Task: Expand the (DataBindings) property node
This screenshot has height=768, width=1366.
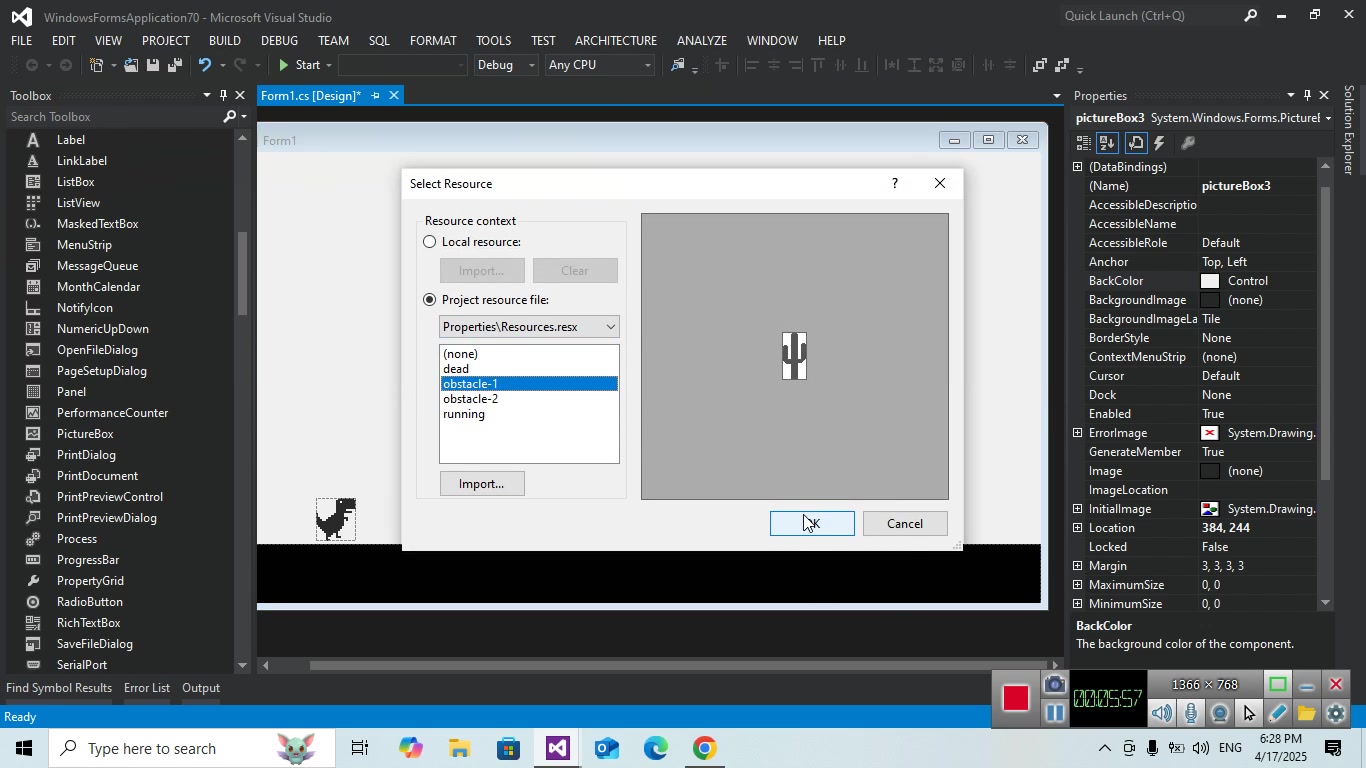Action: pyautogui.click(x=1078, y=167)
